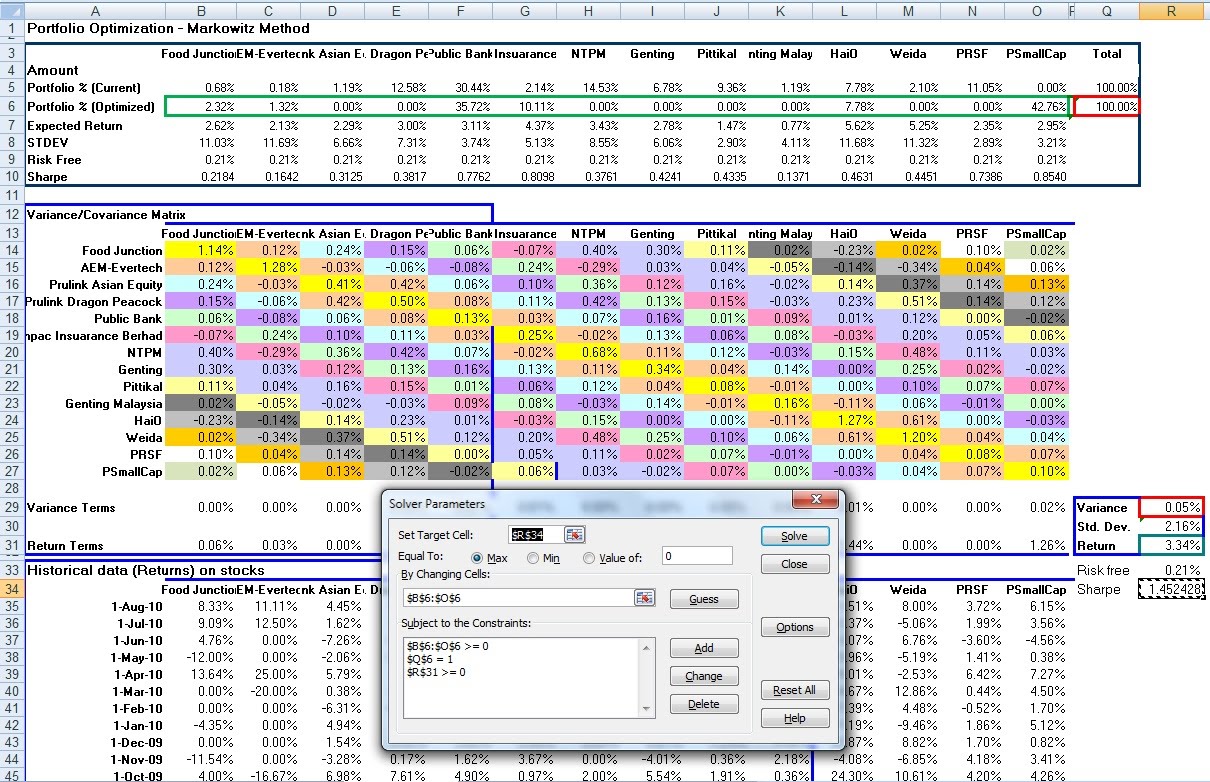Close the Solver Parameters dialog

(794, 564)
